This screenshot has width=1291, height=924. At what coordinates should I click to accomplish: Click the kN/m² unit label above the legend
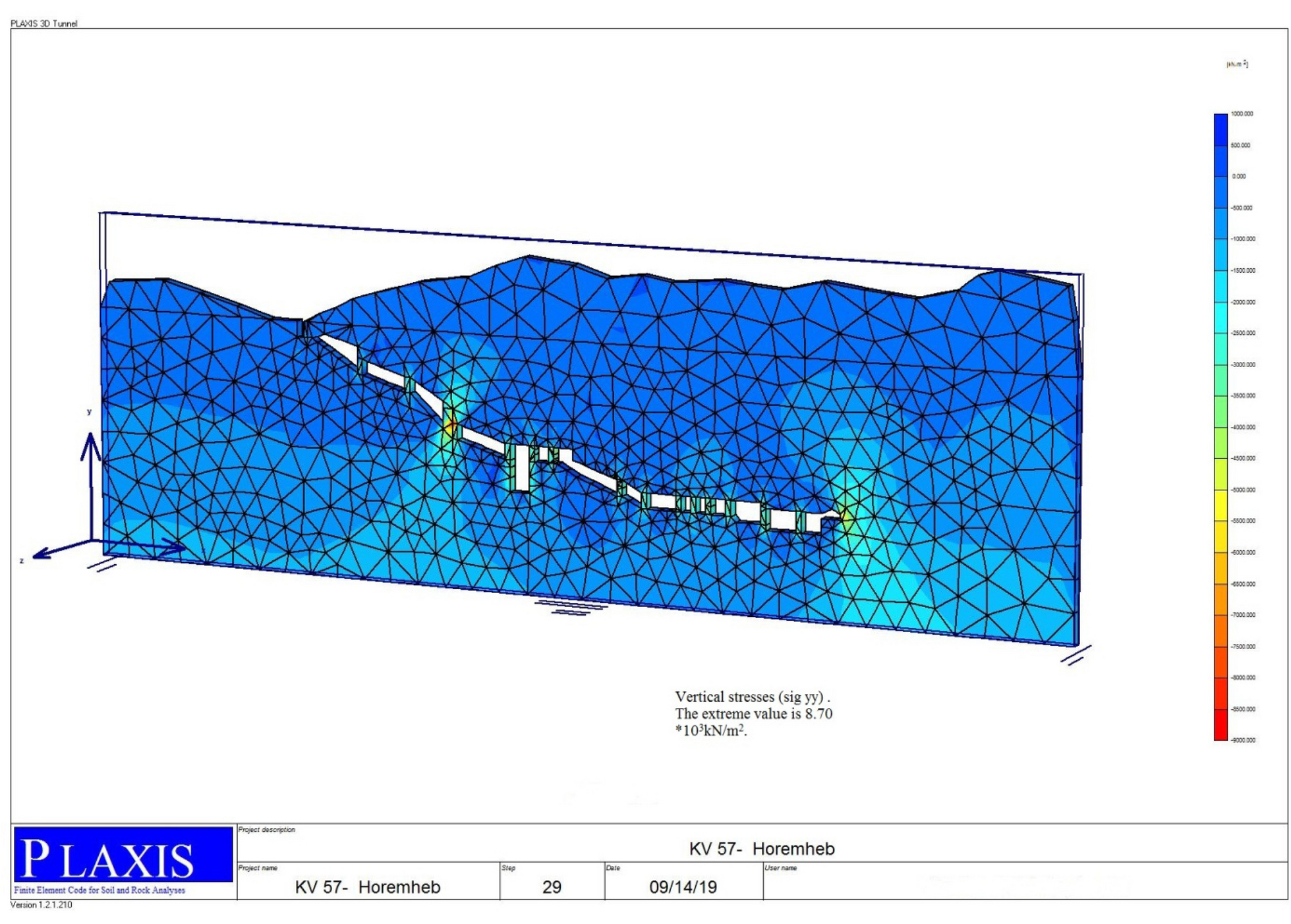1237,64
